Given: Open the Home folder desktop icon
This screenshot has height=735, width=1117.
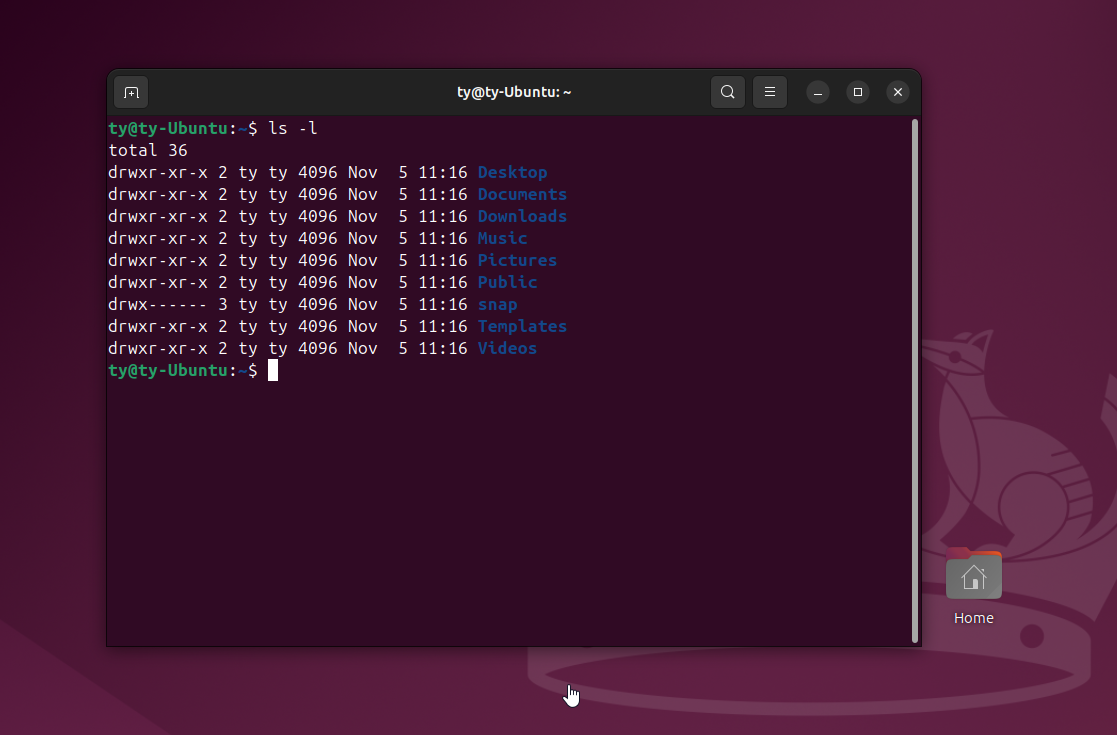Looking at the screenshot, I should [974, 575].
